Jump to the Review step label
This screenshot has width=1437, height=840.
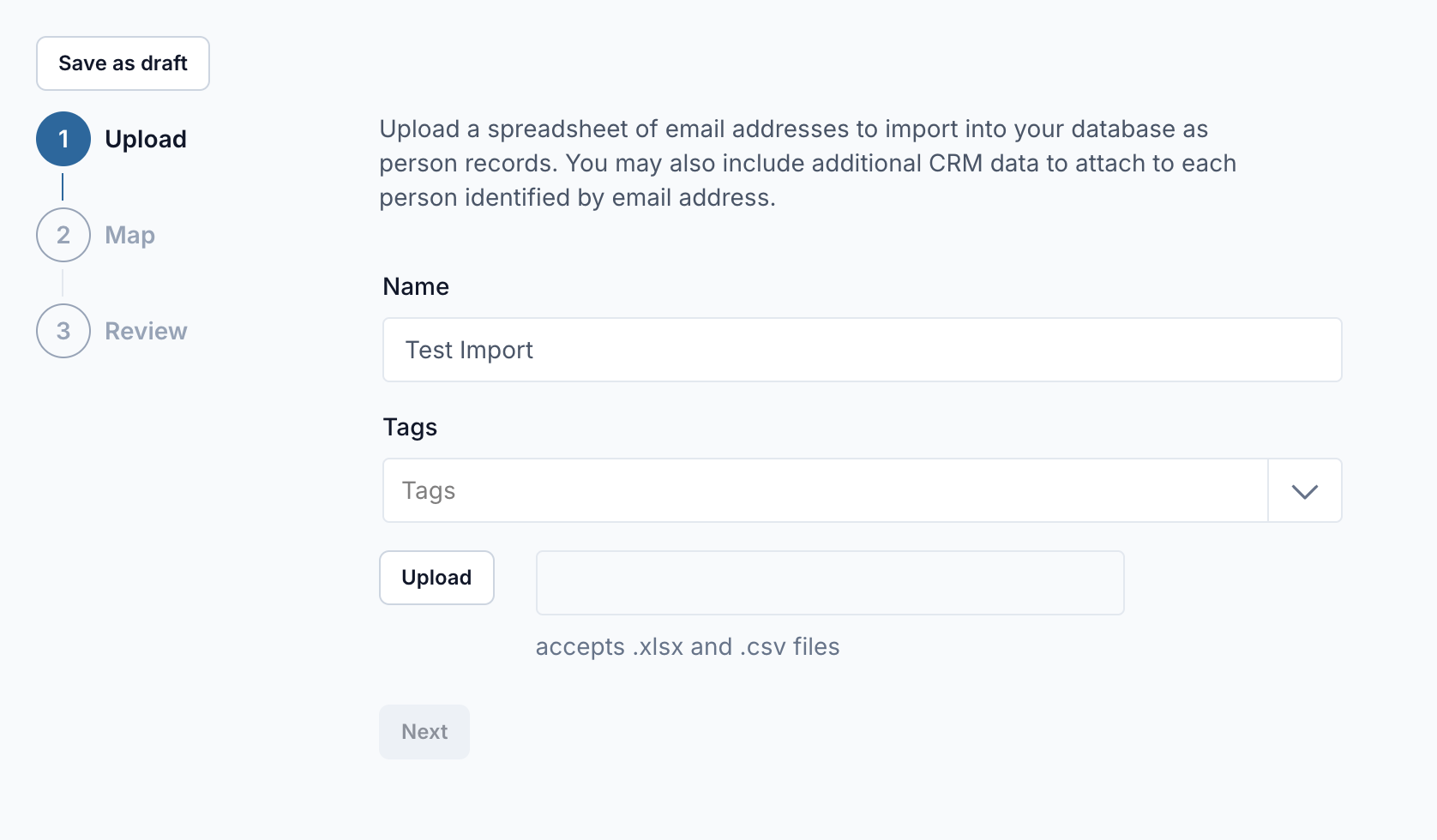tap(146, 331)
